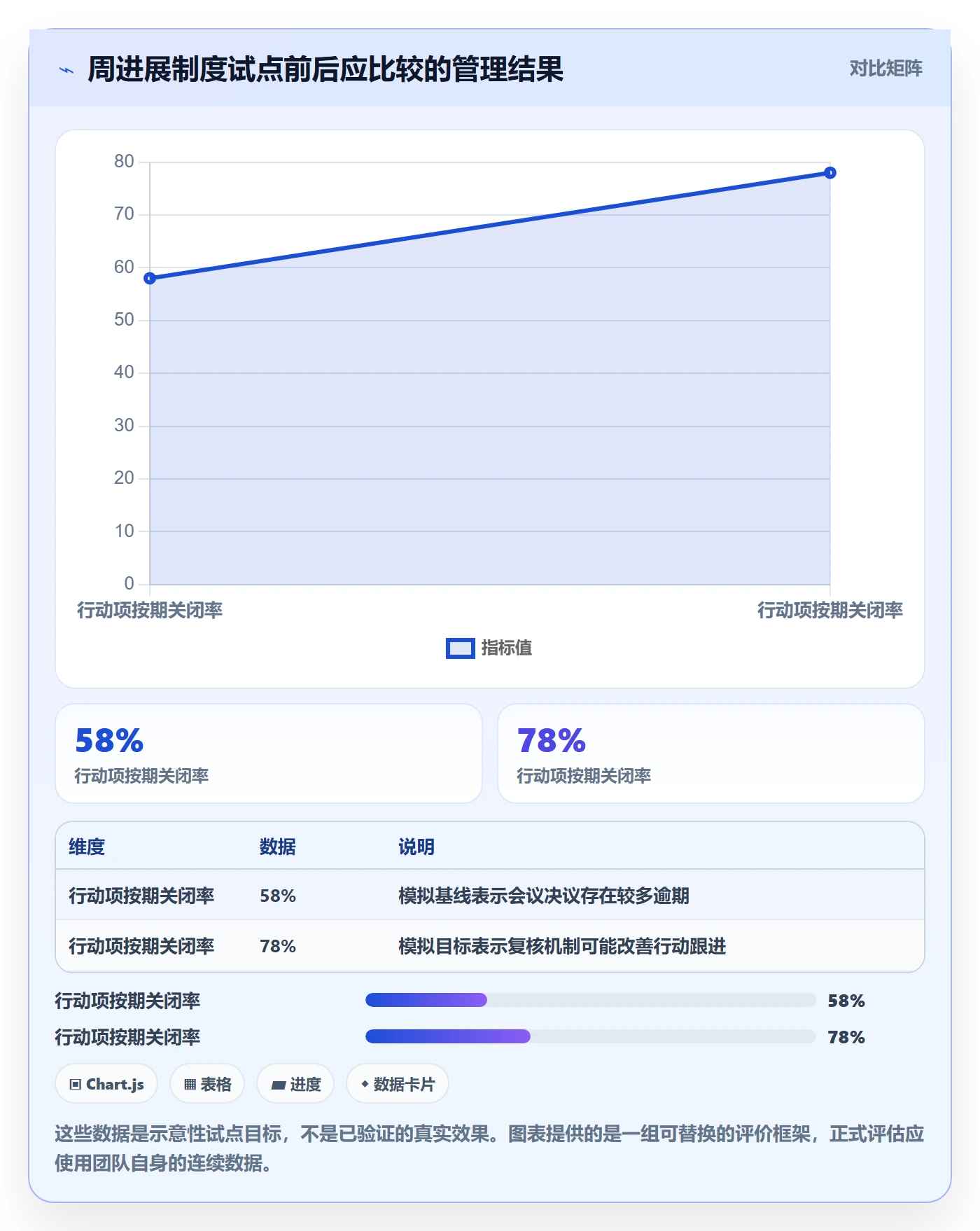Click the 对比矩阵 label in header
The width and height of the screenshot is (980, 1231).
tap(885, 68)
